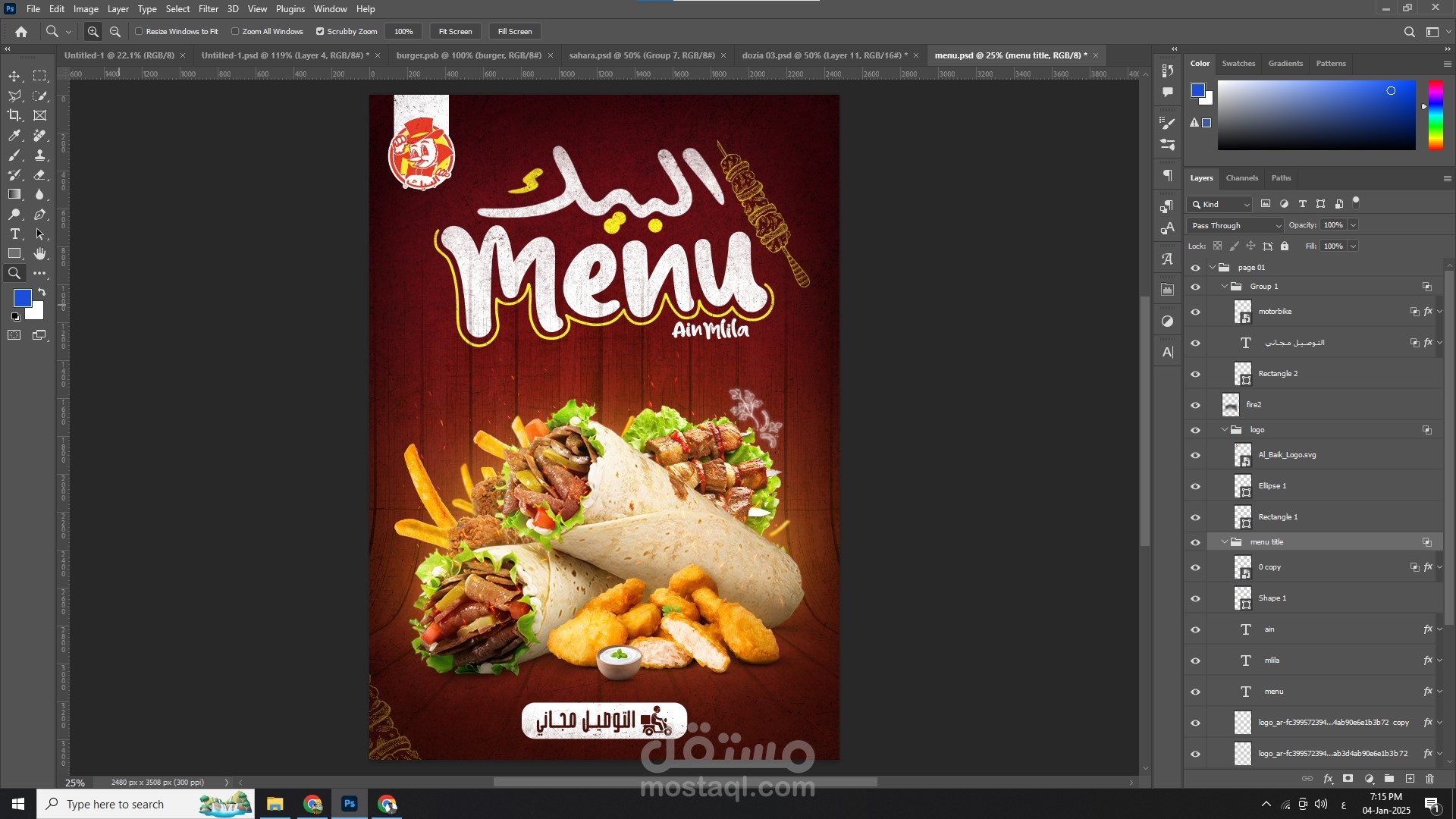The width and height of the screenshot is (1456, 819).
Task: Uncheck Scrubby Zoom option
Action: click(x=320, y=32)
